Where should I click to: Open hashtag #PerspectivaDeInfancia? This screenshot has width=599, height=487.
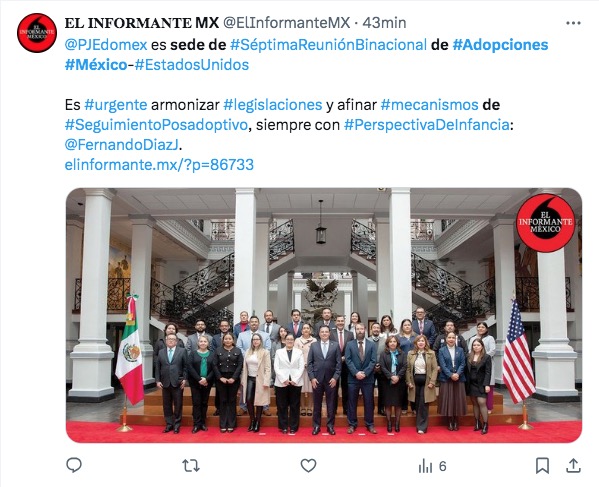point(427,125)
